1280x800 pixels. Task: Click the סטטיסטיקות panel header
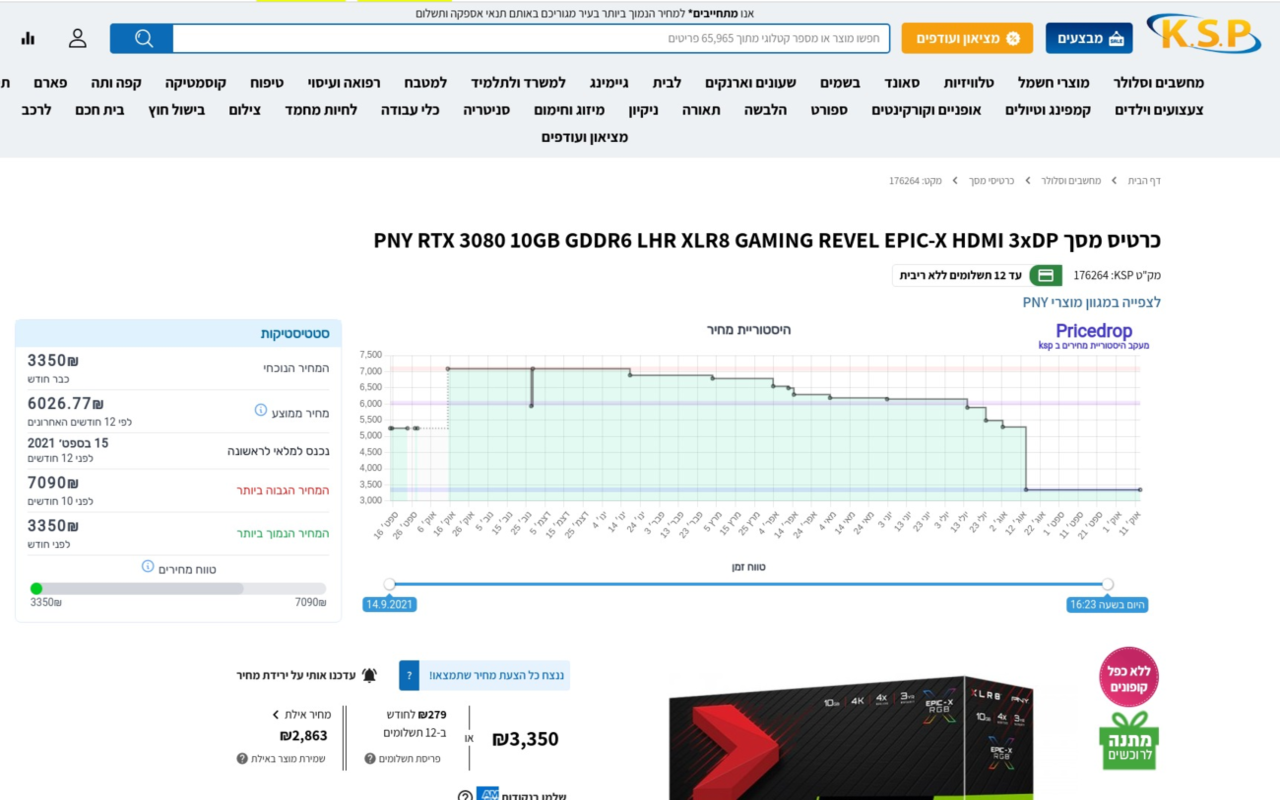178,333
